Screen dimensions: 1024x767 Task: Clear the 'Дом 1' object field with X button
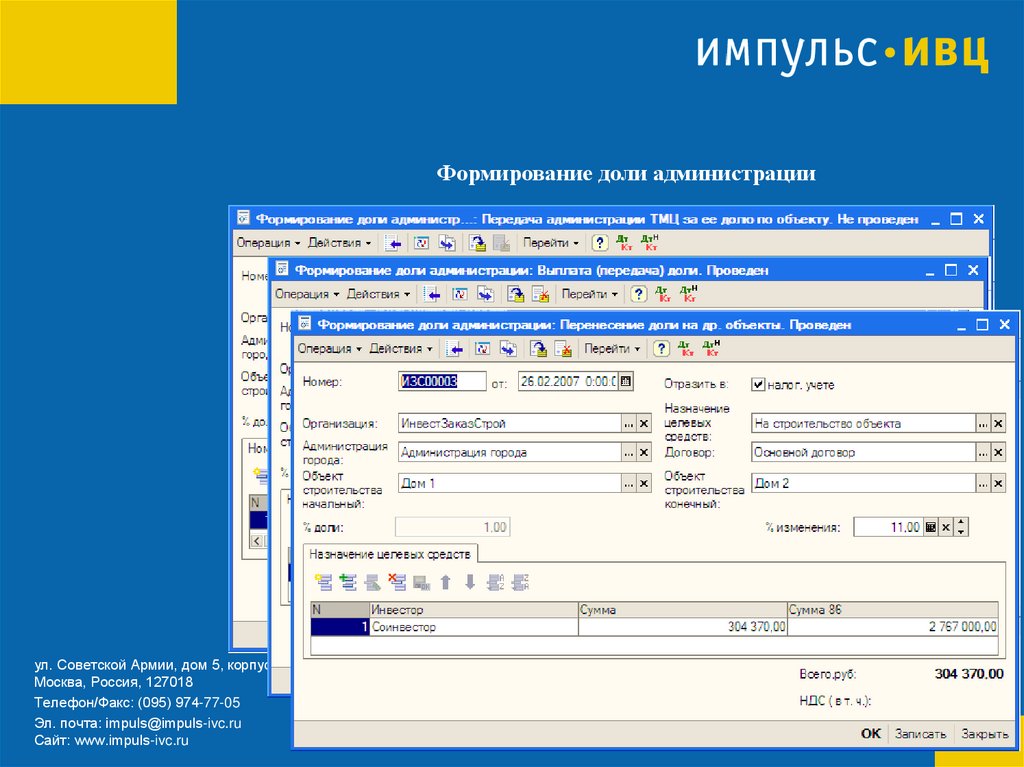pyautogui.click(x=644, y=483)
